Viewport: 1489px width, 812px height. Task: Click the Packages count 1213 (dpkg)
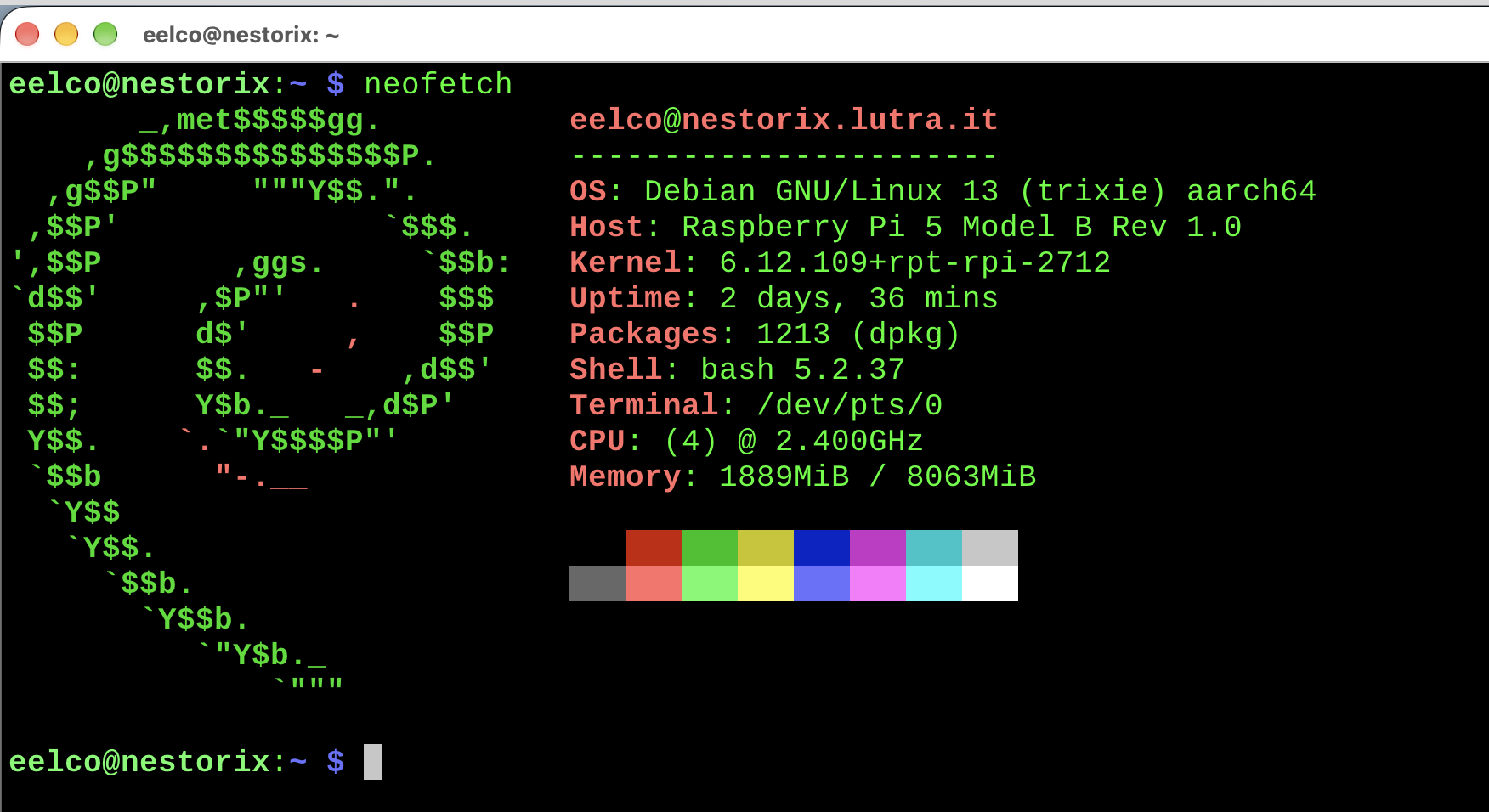[858, 334]
